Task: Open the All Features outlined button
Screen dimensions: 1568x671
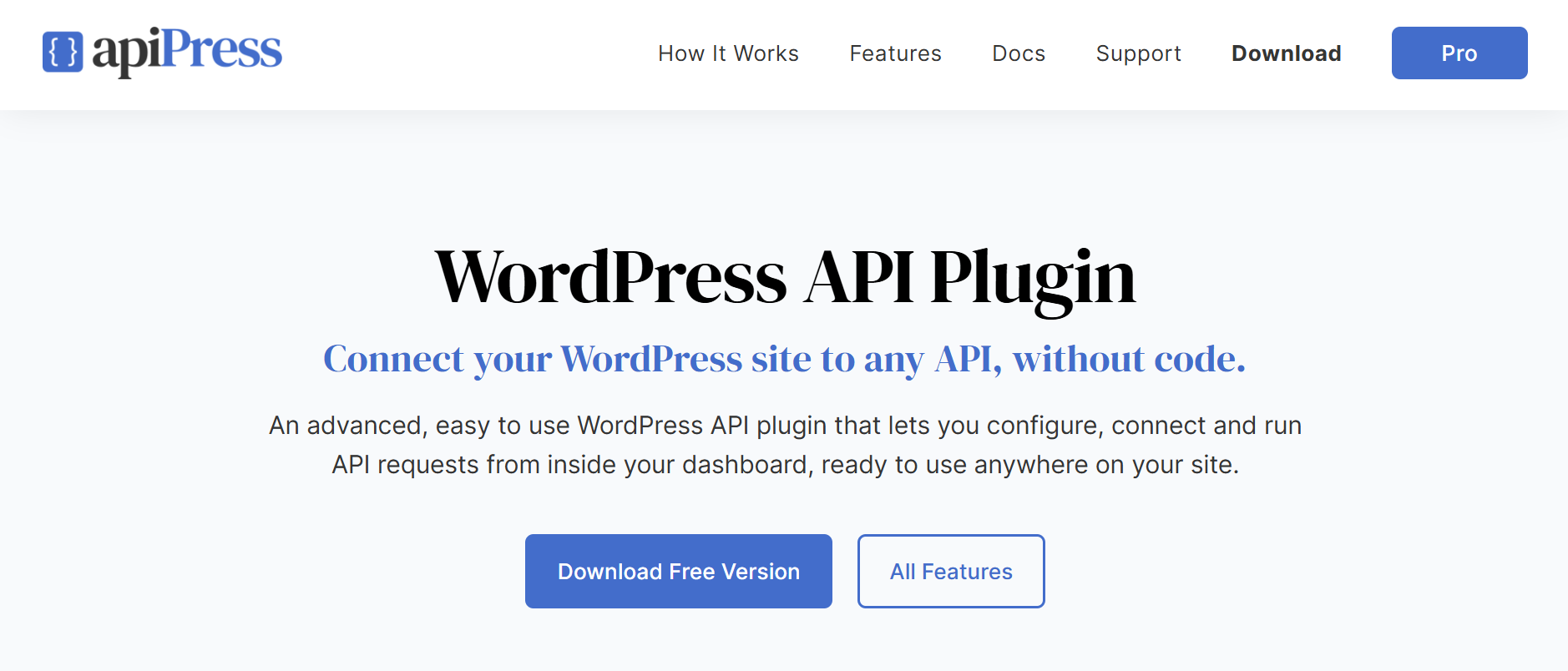Action: tap(951, 571)
